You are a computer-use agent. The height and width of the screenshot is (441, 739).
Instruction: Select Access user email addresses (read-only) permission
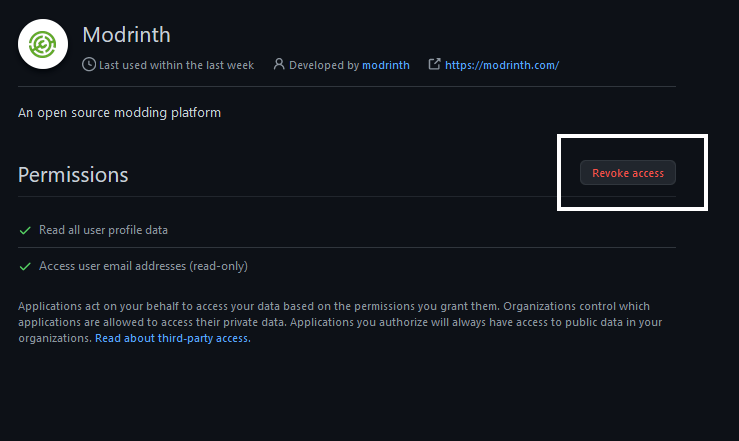tap(143, 266)
